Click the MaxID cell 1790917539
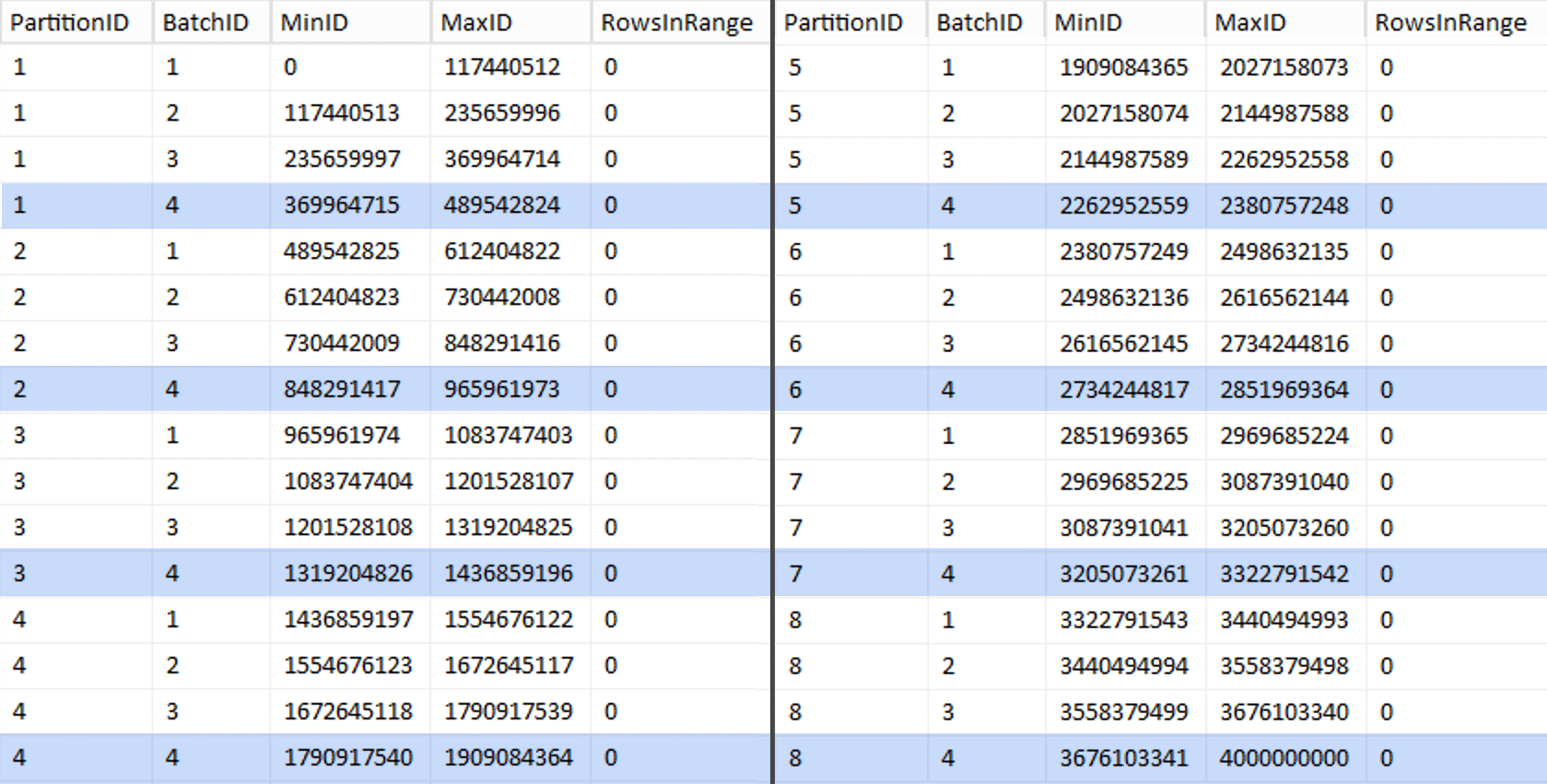Screen dimensions: 1547x784 [x=510, y=712]
